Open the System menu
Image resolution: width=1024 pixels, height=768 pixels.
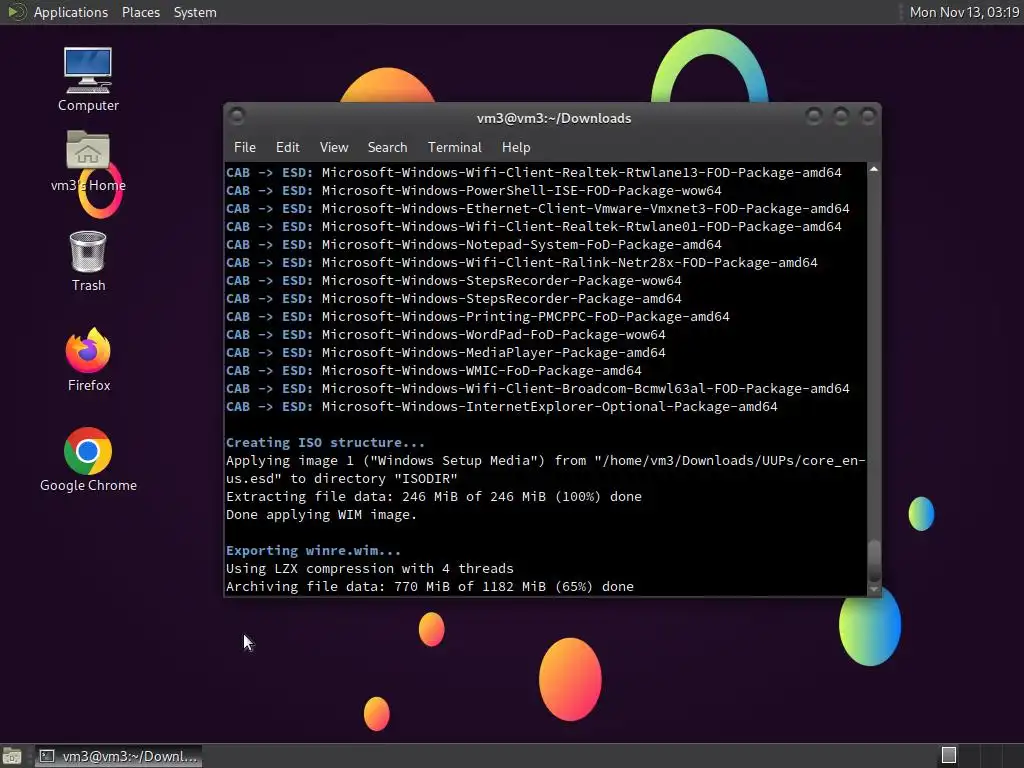(195, 12)
